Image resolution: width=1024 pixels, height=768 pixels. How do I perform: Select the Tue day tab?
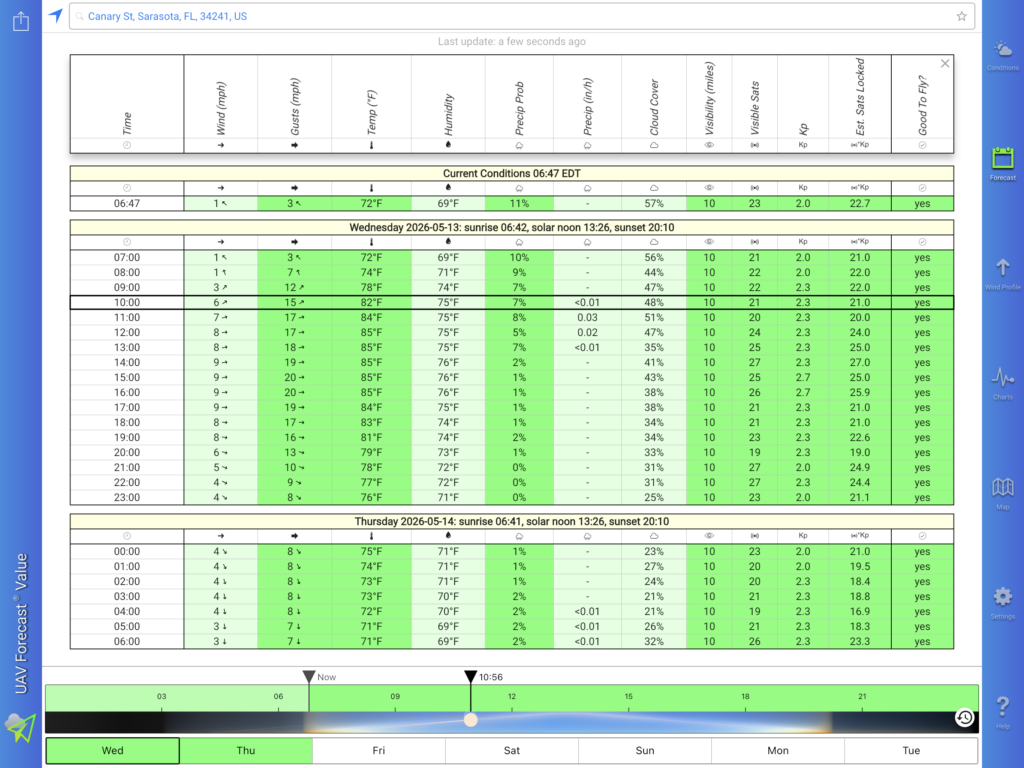(911, 750)
